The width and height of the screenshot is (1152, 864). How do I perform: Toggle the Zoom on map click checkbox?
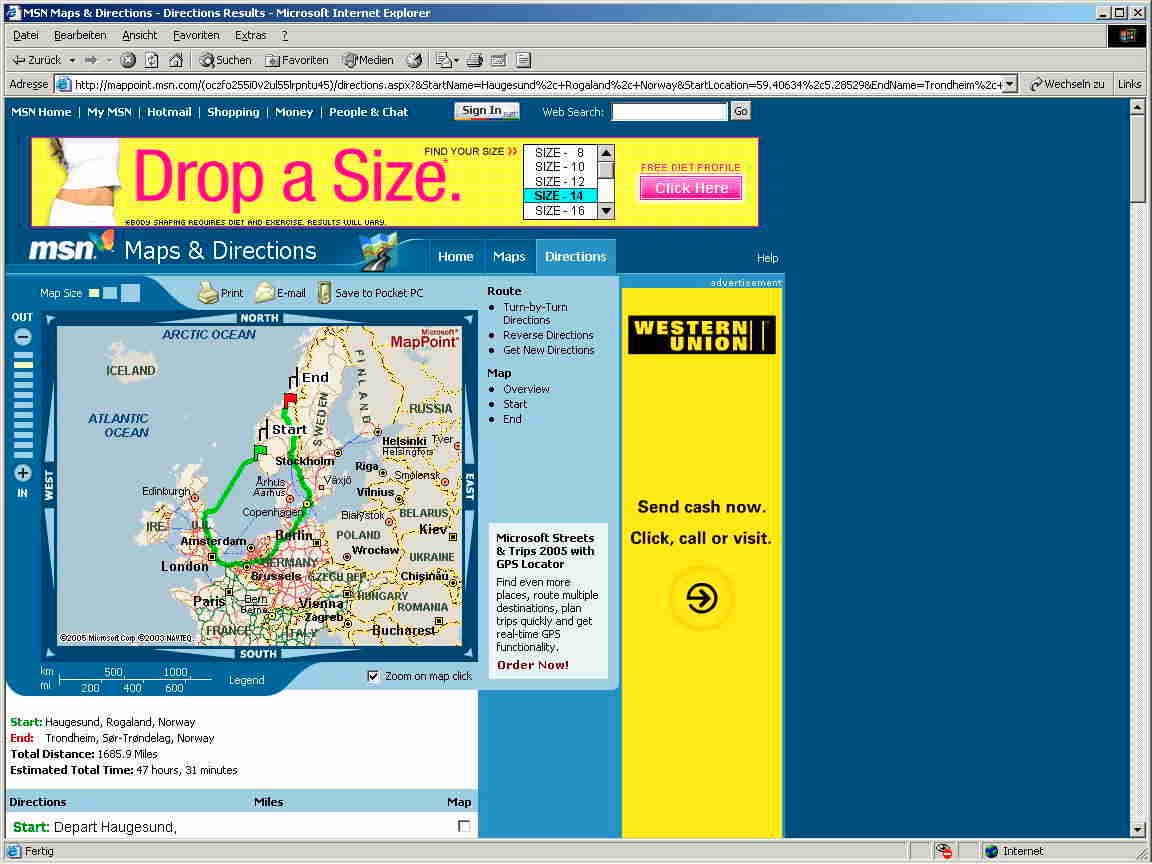(x=374, y=676)
